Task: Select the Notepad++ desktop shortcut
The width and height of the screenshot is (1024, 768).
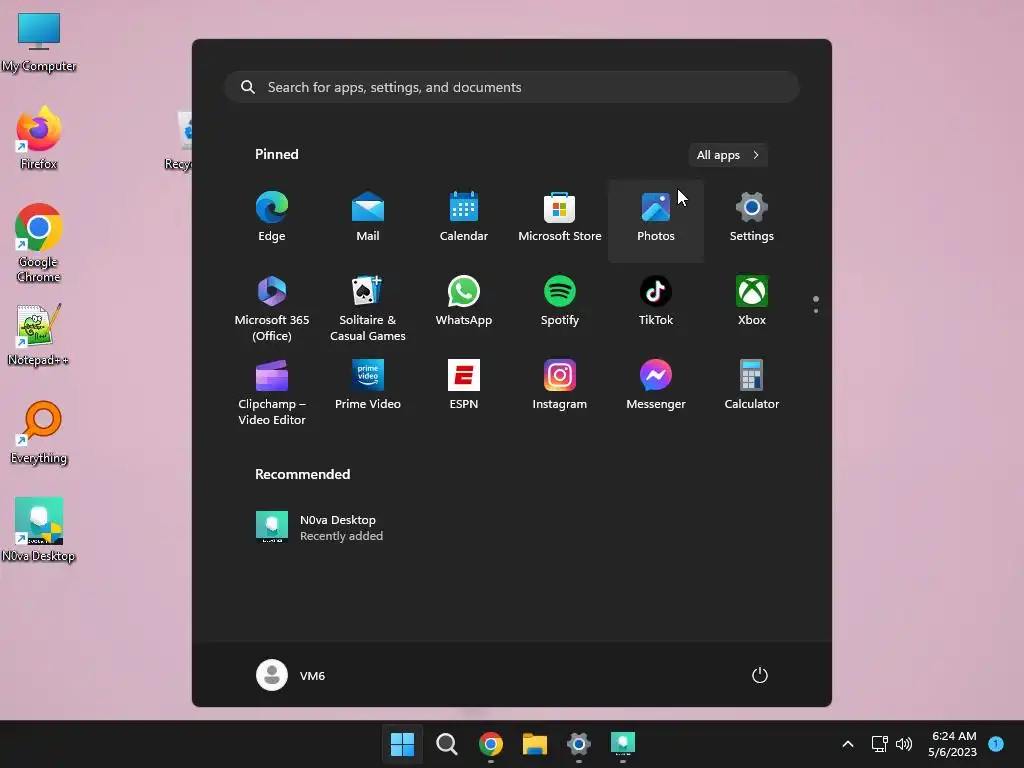Action: (x=39, y=334)
